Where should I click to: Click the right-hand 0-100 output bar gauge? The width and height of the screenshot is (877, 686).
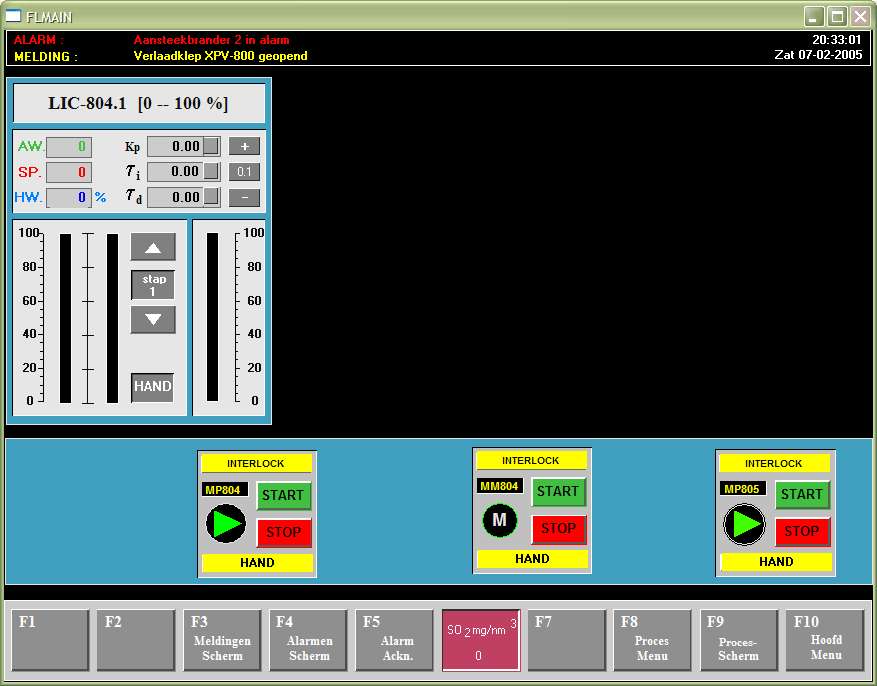(x=212, y=317)
